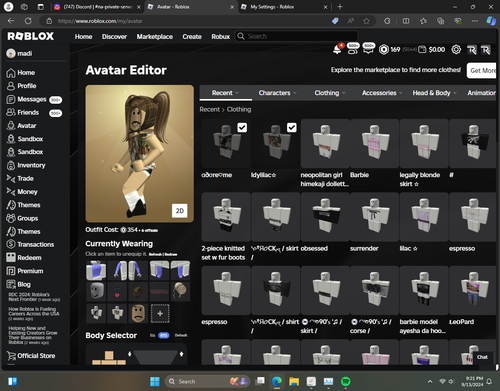This screenshot has height=391, width=500.
Task: Select the Default body option
Action: [181, 335]
